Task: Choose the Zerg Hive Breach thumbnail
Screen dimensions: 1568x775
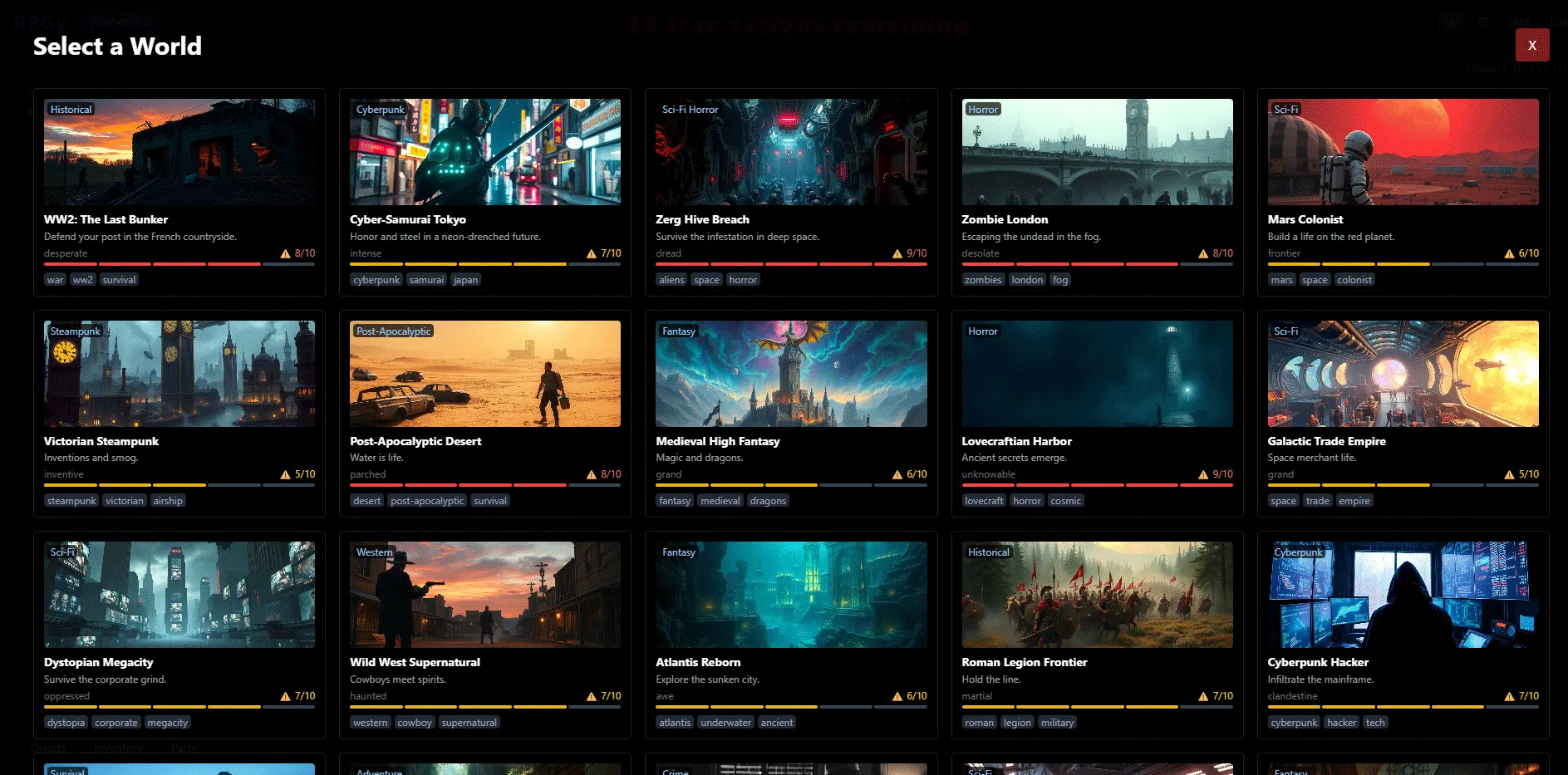Action: click(791, 152)
